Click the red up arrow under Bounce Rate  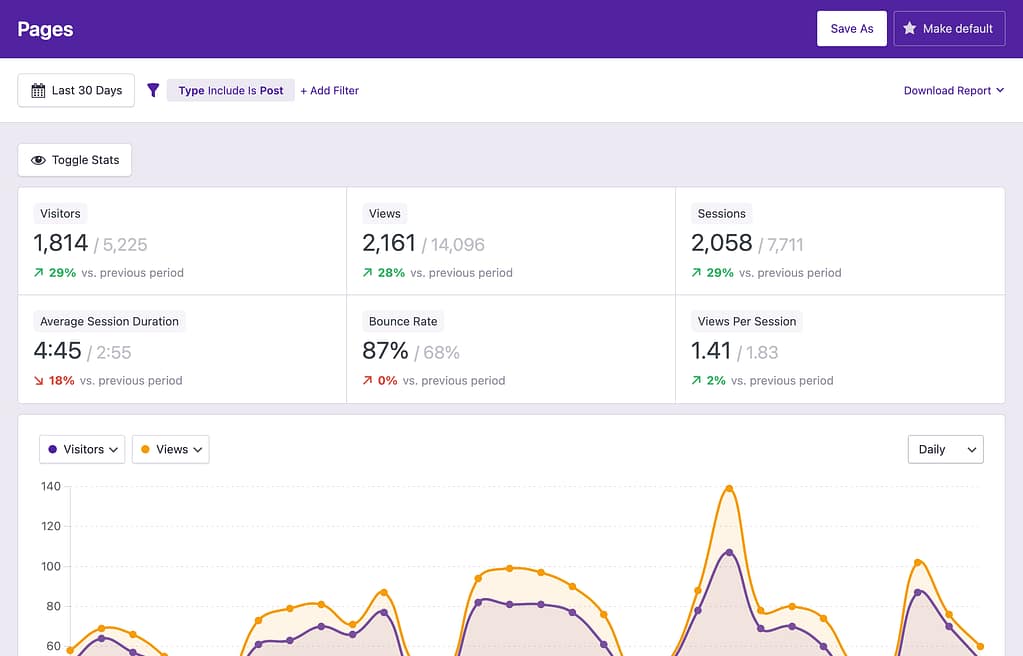pos(368,381)
